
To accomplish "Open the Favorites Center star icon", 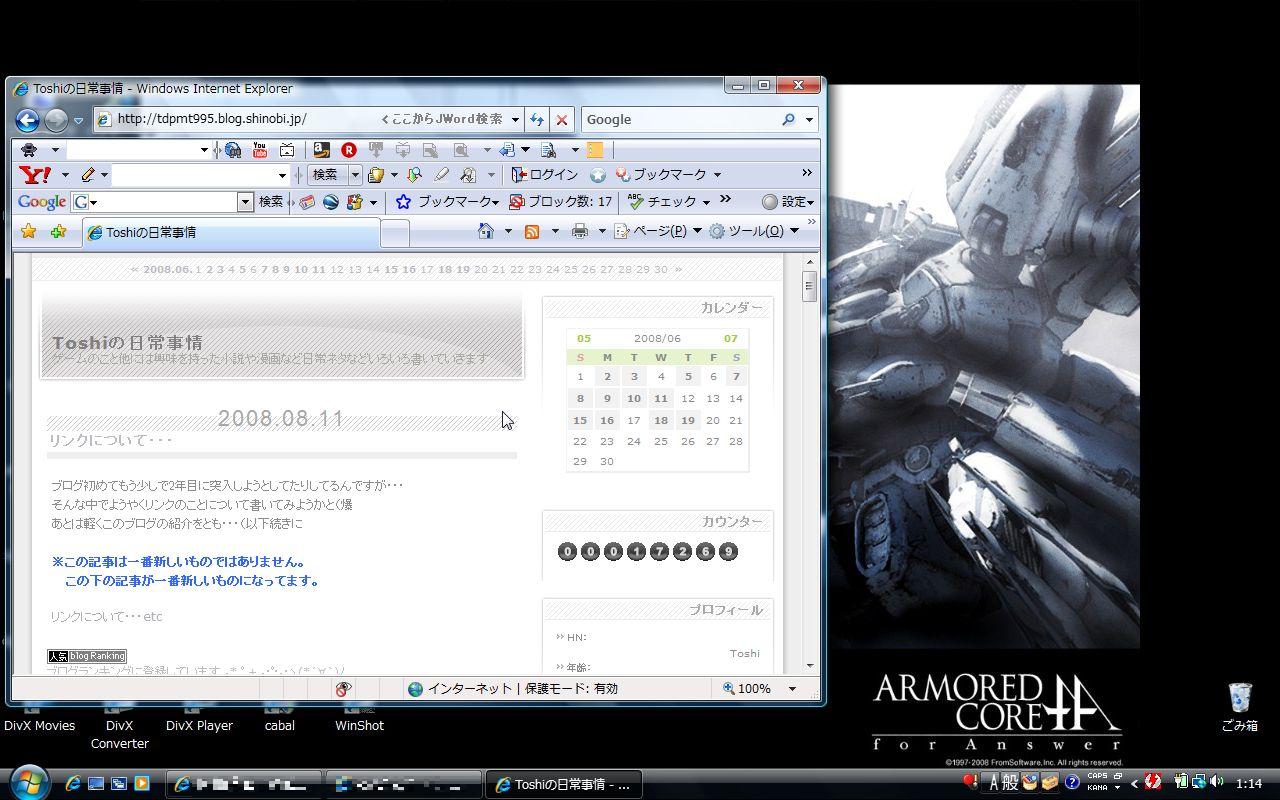I will (x=29, y=232).
